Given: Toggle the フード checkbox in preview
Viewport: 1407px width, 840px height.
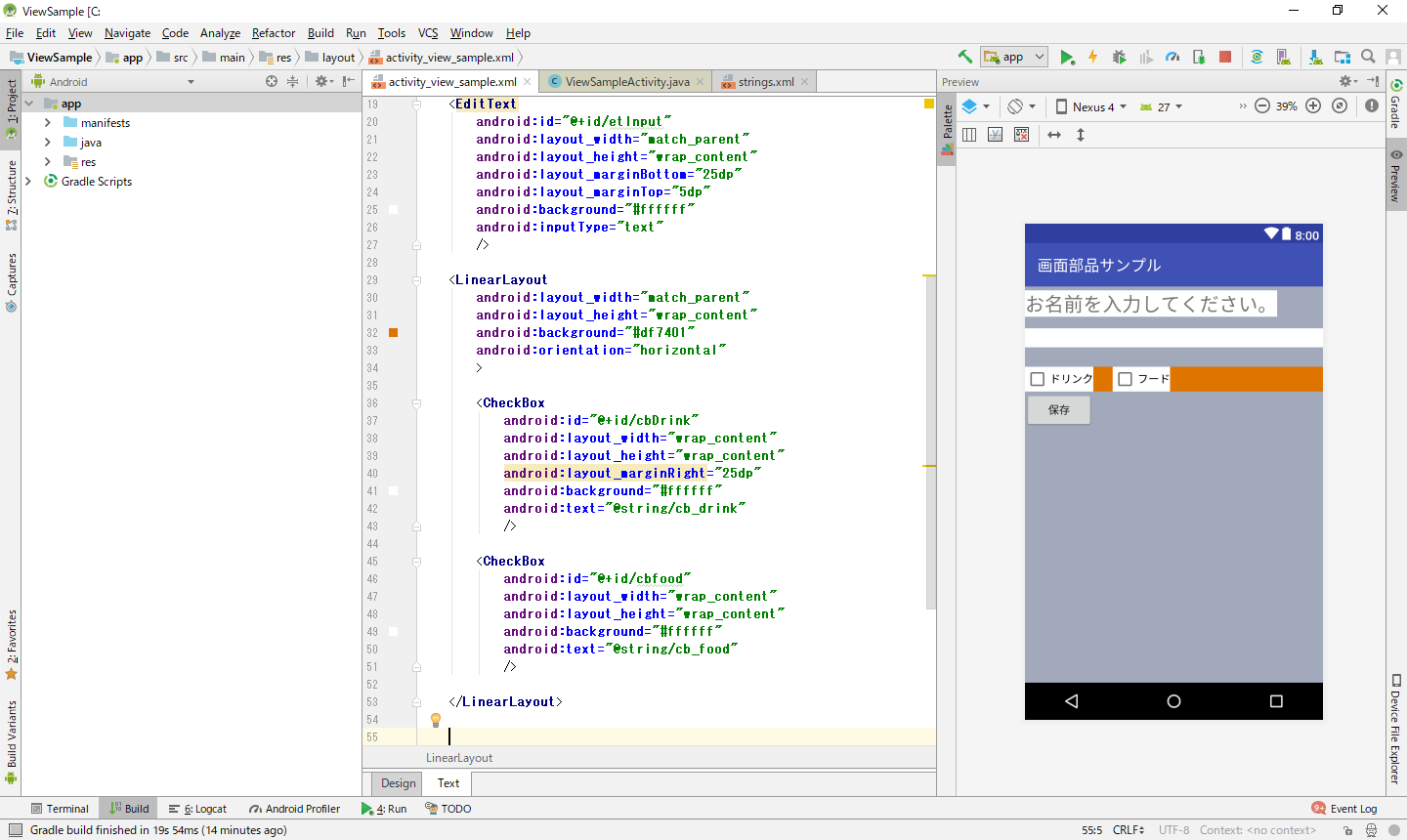Looking at the screenshot, I should click(x=1125, y=379).
